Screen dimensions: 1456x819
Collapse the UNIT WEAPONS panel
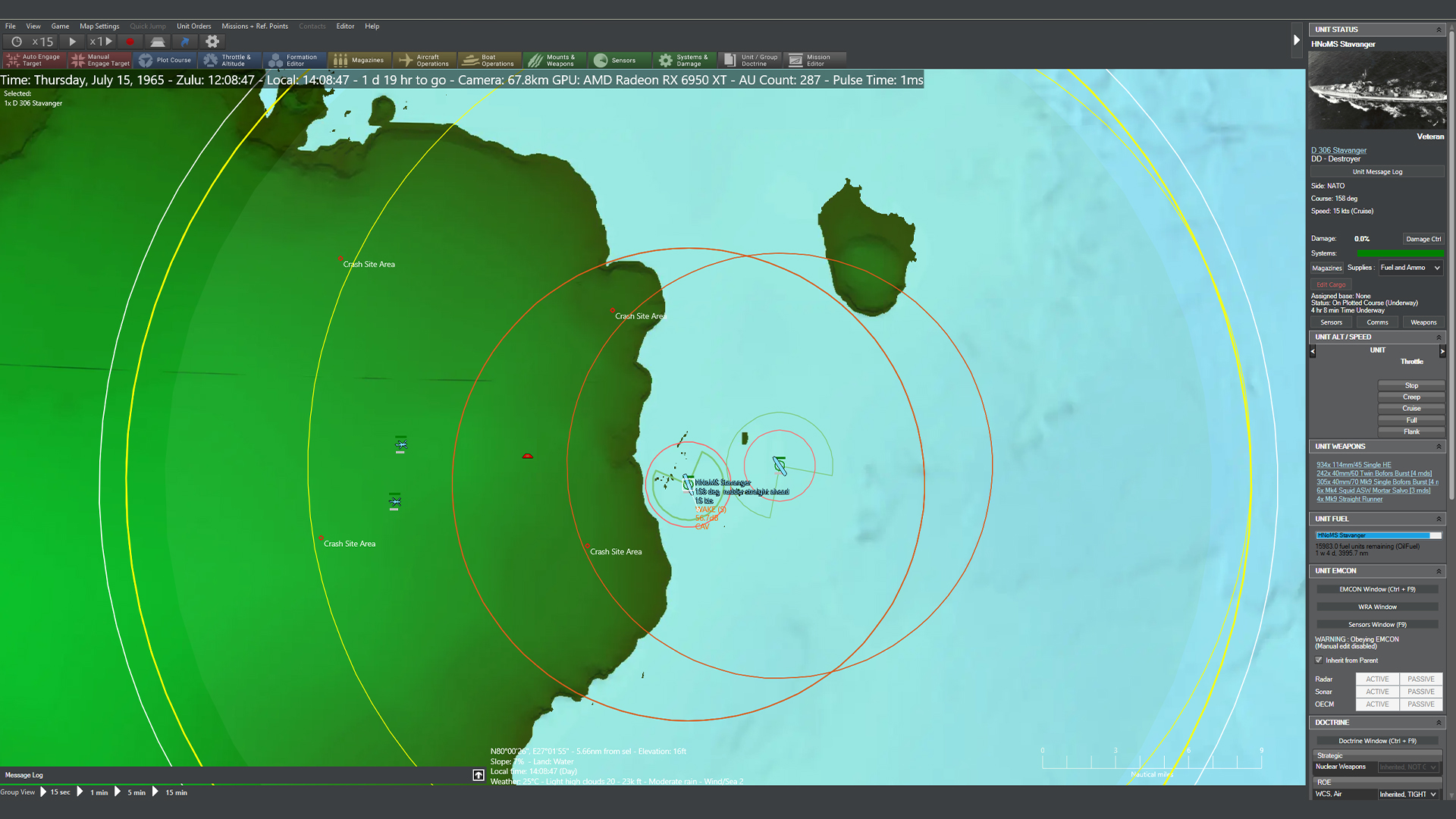tap(1439, 447)
